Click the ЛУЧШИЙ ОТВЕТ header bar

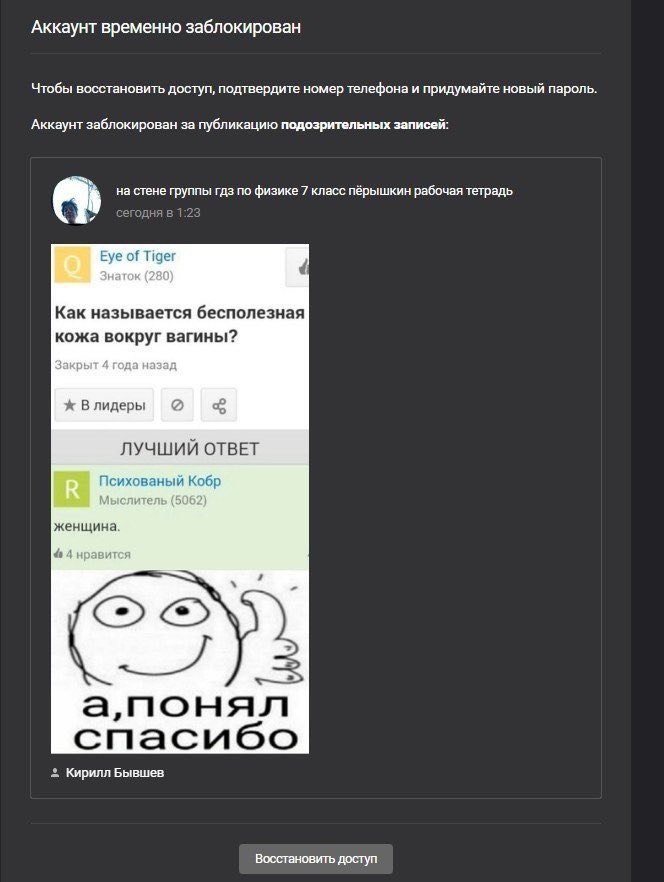point(180,448)
